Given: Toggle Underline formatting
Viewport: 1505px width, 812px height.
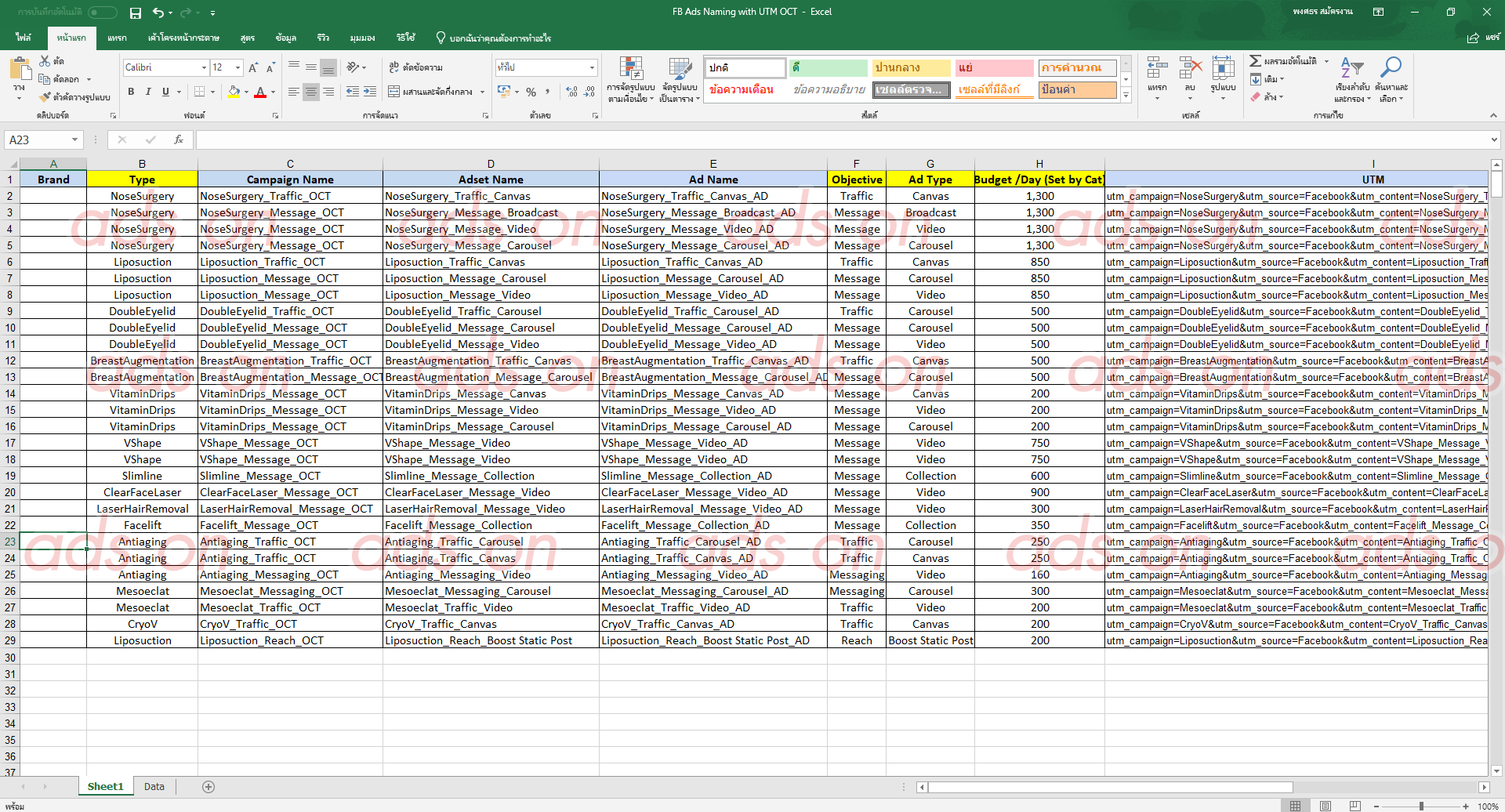Looking at the screenshot, I should [x=165, y=92].
